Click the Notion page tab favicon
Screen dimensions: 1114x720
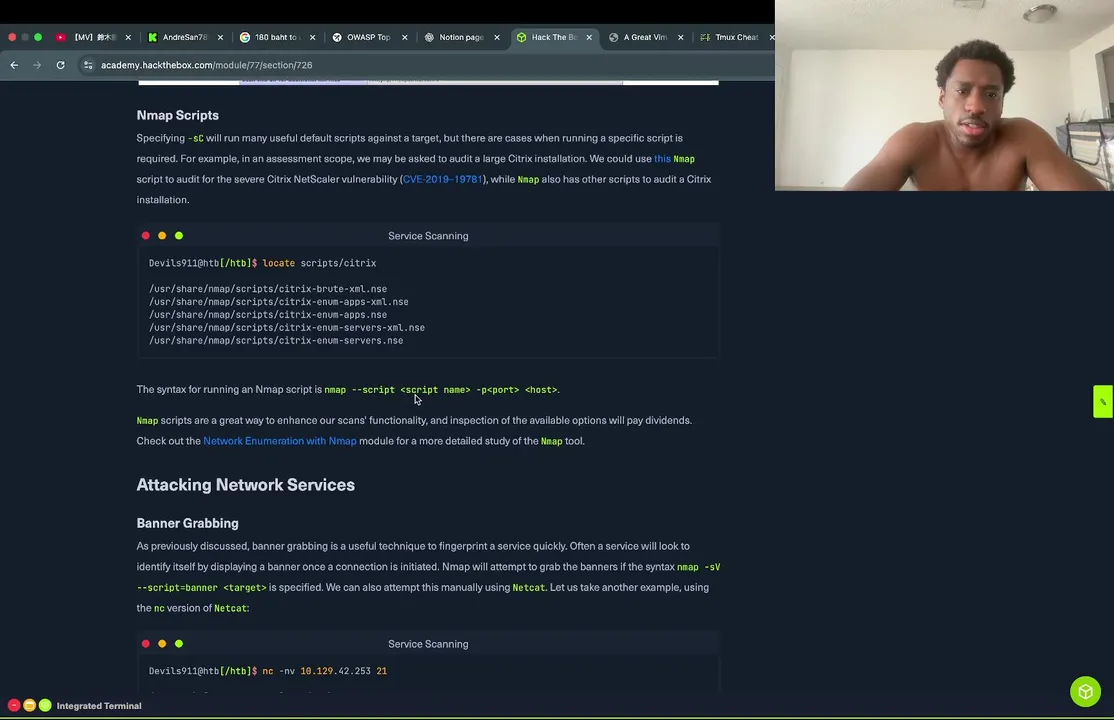pos(429,37)
